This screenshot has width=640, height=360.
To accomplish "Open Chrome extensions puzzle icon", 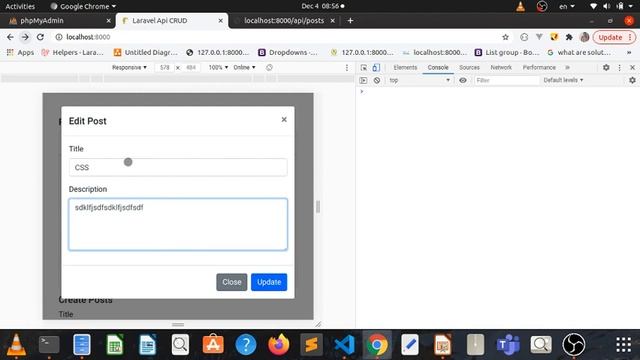I will [x=569, y=37].
